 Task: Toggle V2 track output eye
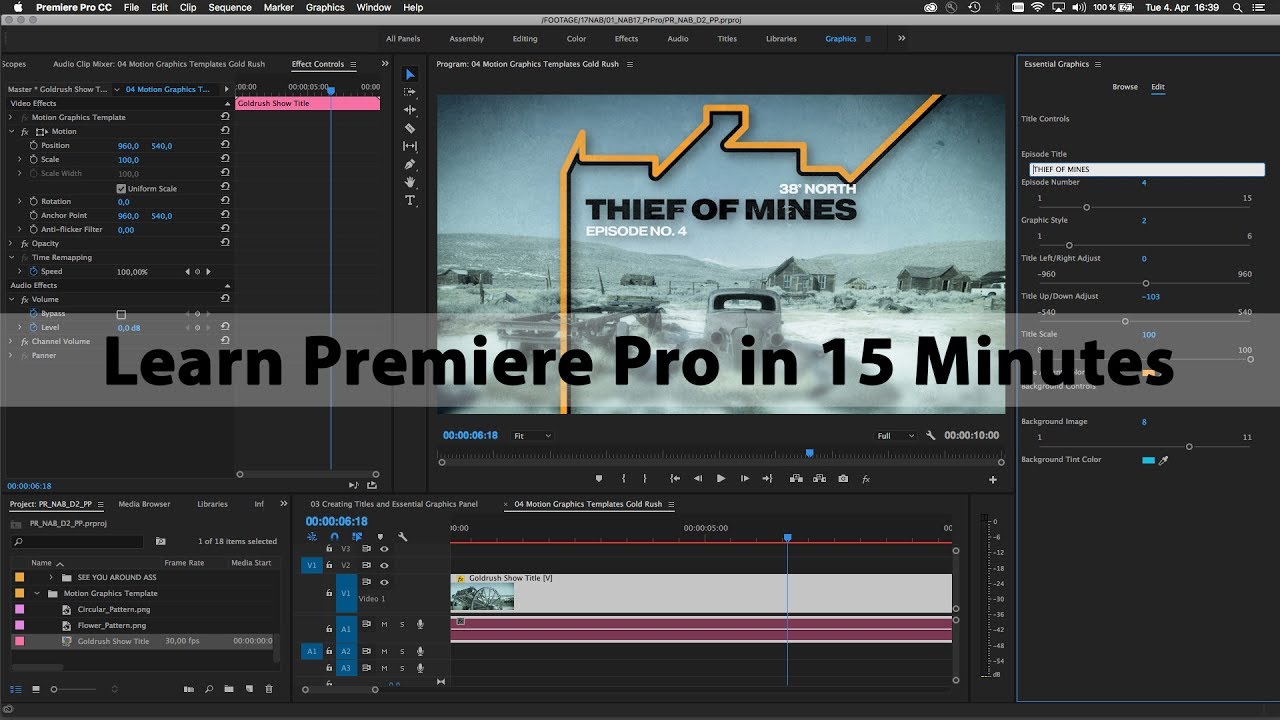click(384, 565)
